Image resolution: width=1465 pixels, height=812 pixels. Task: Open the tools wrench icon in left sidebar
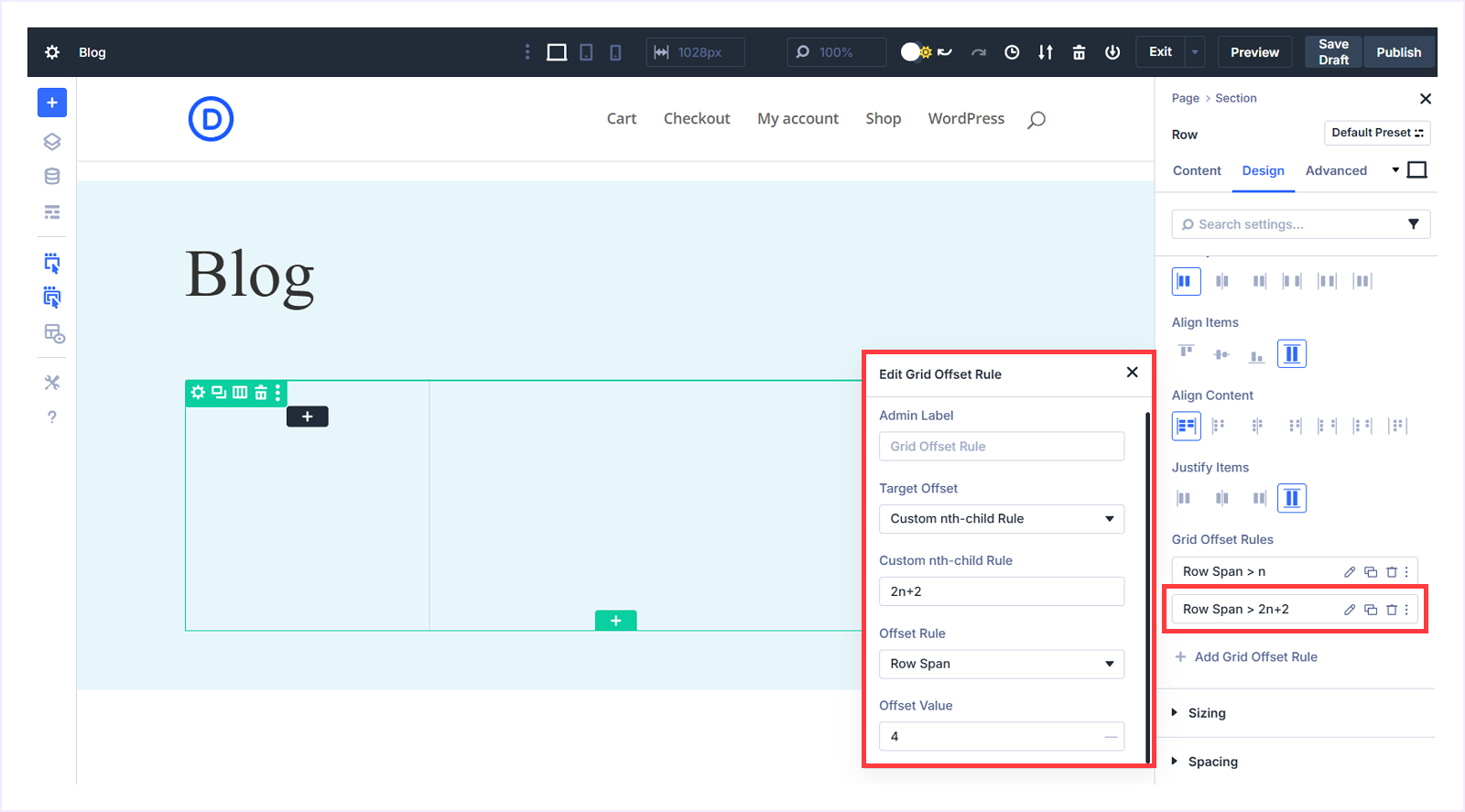coord(52,383)
